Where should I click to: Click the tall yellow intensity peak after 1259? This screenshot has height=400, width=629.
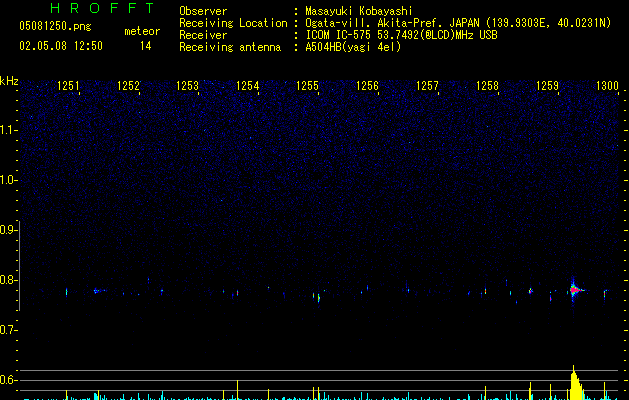tap(576, 383)
